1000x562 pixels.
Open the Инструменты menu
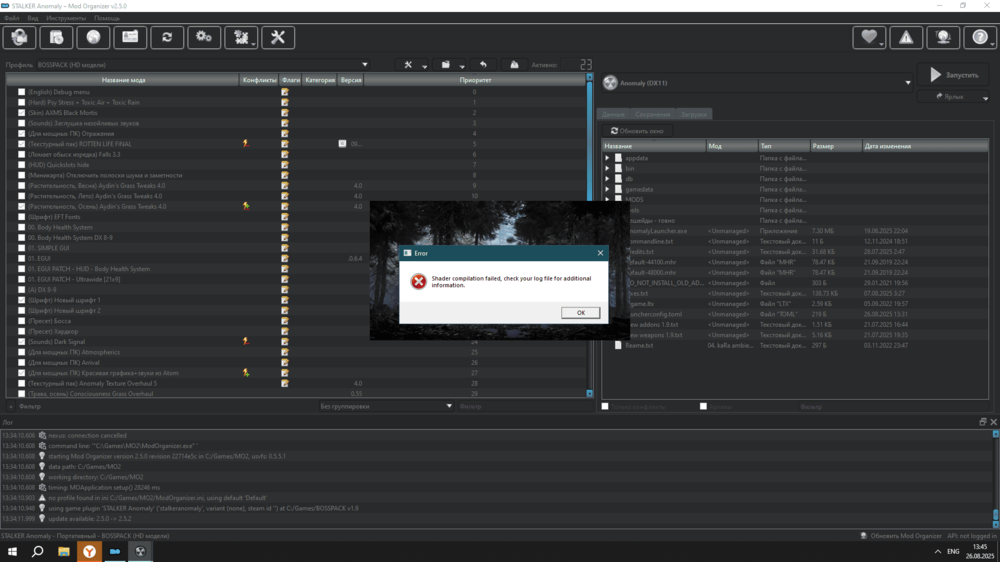pos(66,18)
